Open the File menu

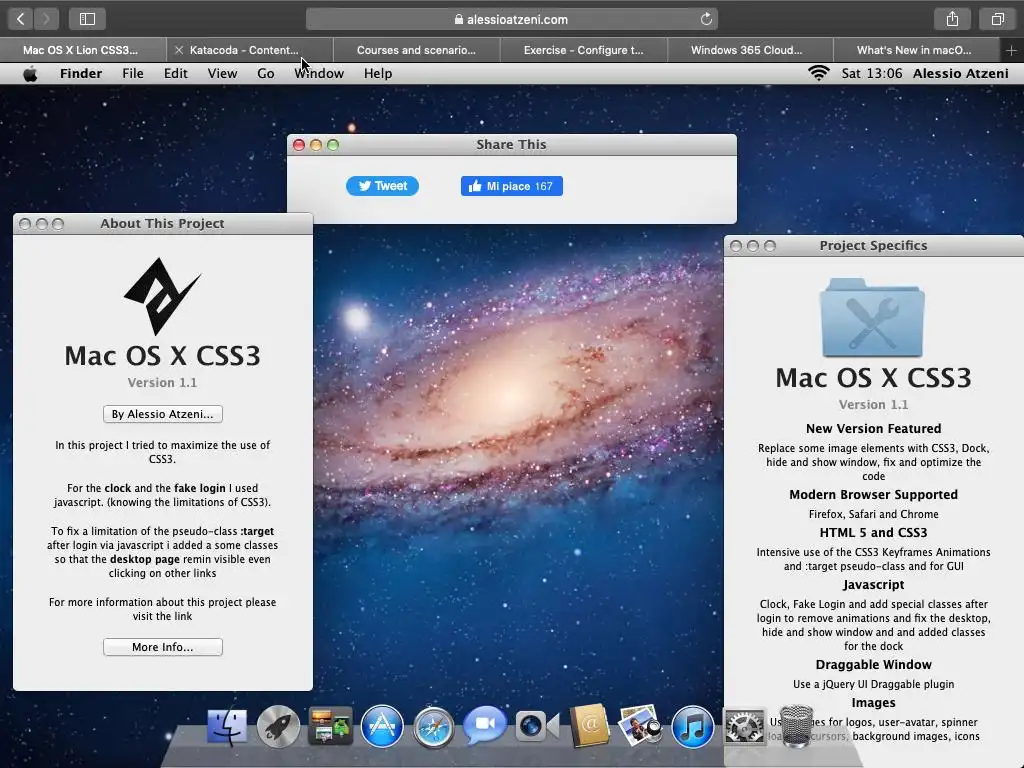click(133, 73)
